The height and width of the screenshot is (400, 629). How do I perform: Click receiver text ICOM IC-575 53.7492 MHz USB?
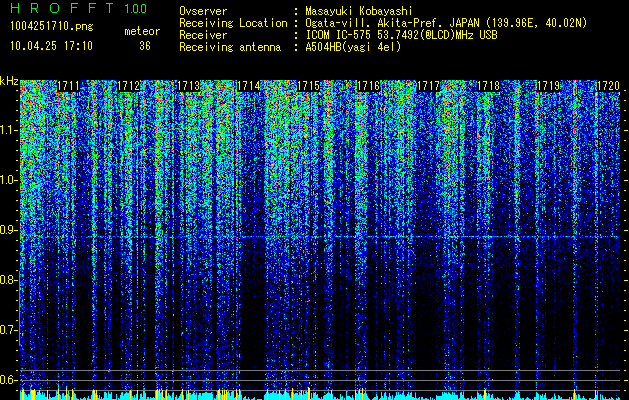401,35
